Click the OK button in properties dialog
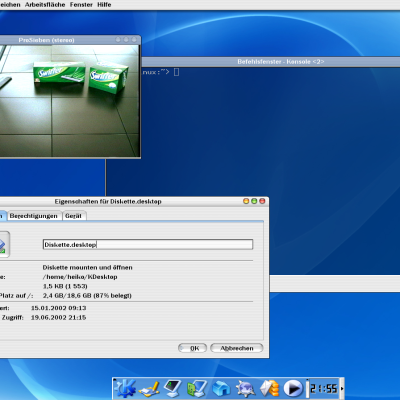Image resolution: width=400 pixels, height=400 pixels. (x=192, y=348)
